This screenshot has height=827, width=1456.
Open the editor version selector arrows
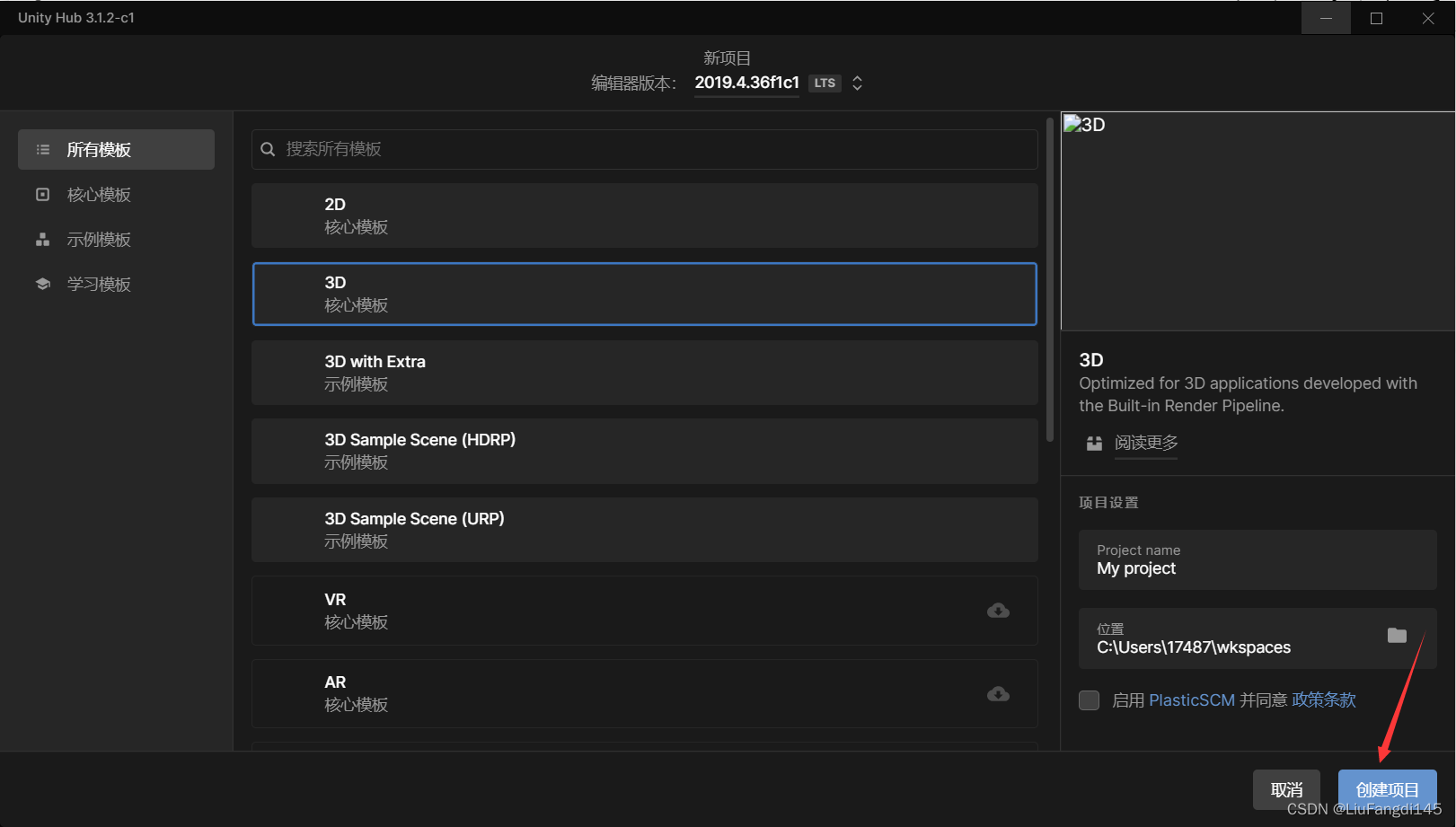point(858,83)
